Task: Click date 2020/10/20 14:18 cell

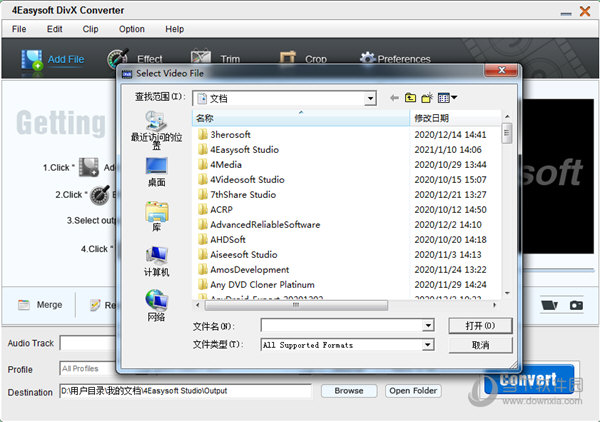Action: [x=450, y=240]
